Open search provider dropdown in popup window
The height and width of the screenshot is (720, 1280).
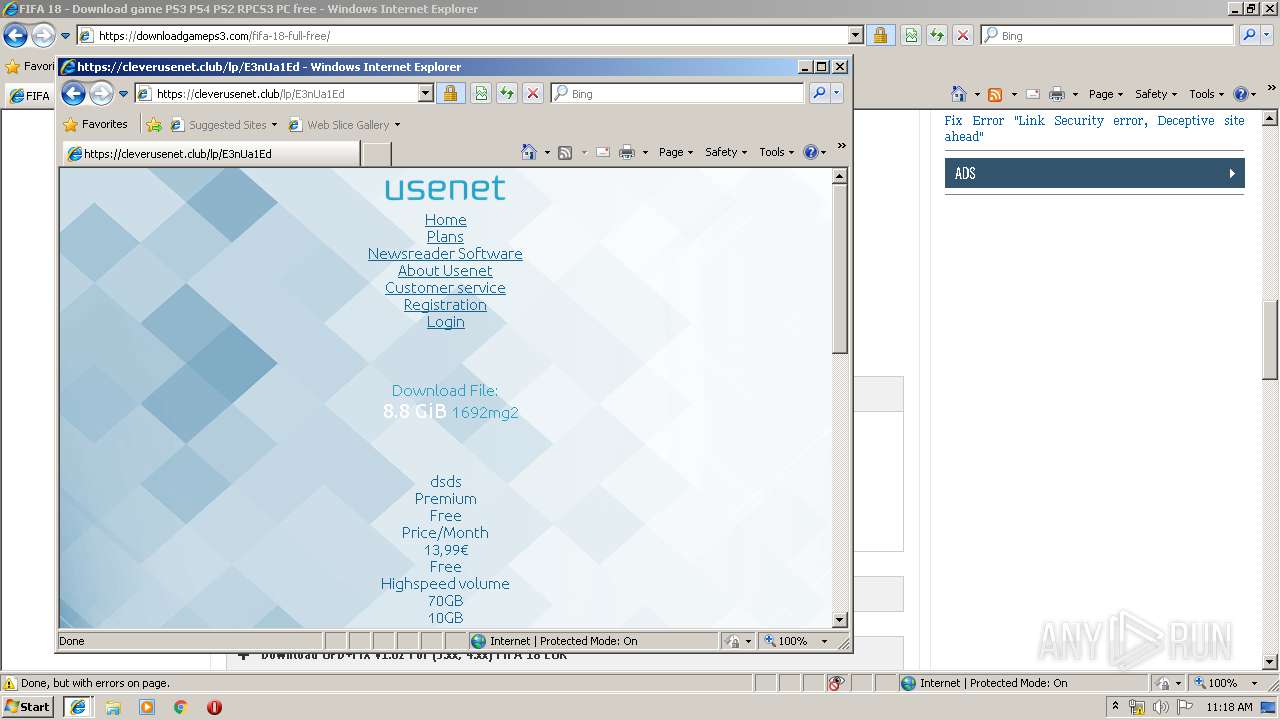(837, 93)
